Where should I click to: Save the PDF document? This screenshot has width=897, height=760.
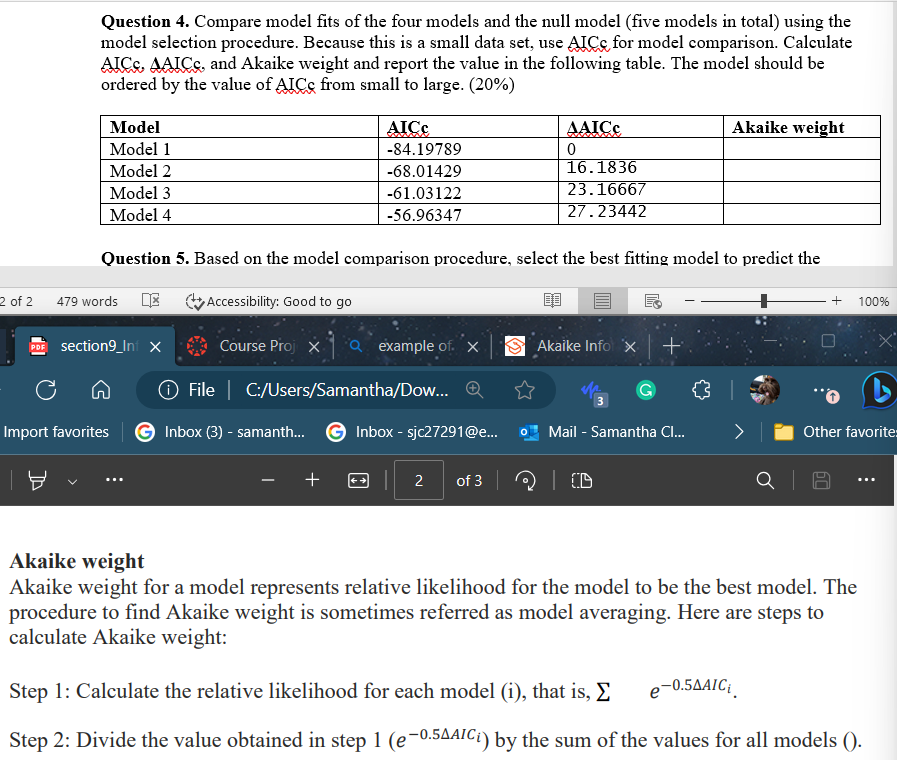821,480
